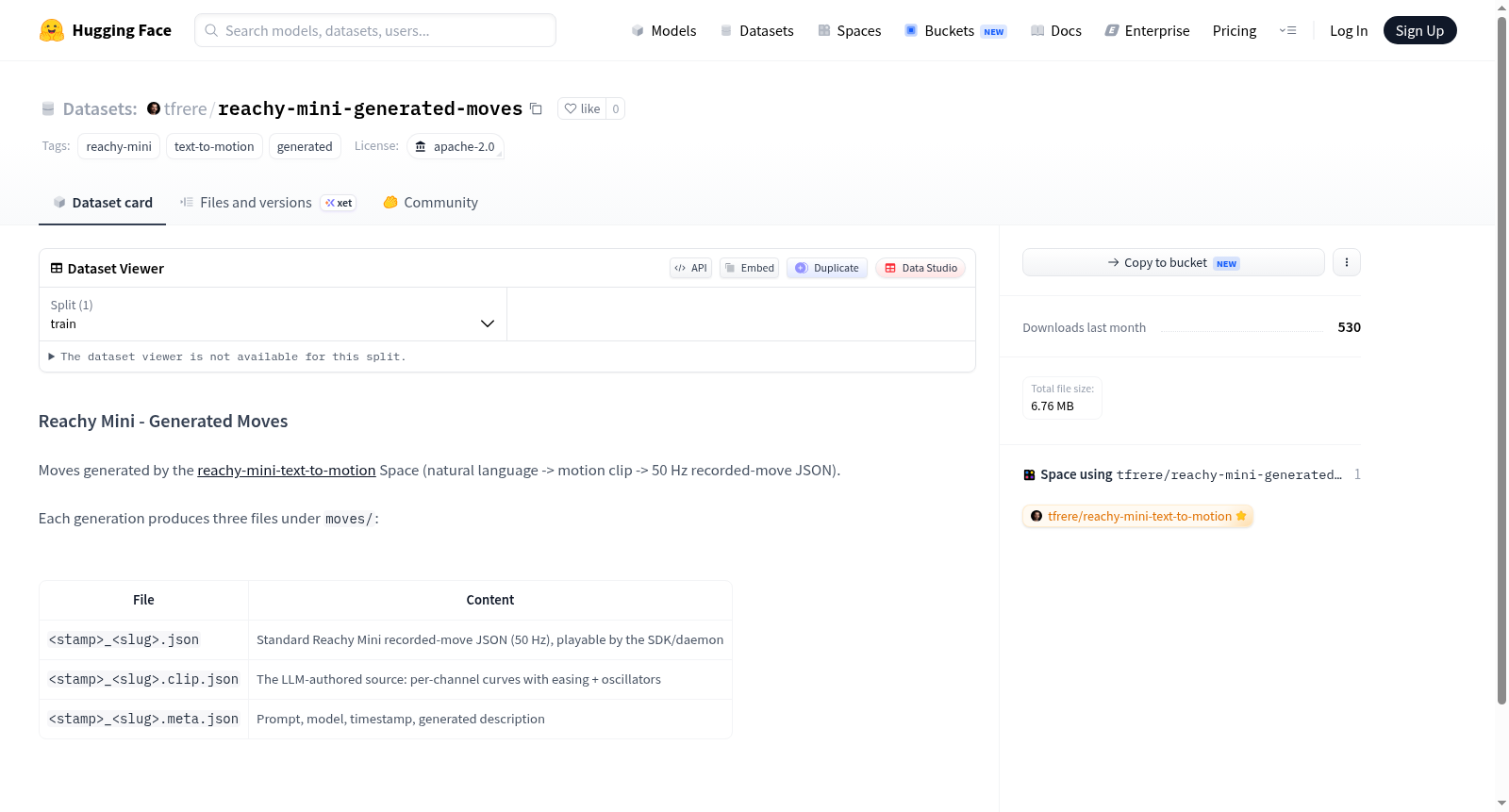Expand the 'dataset viewer is not available' message
The height and width of the screenshot is (812, 1509).
click(227, 356)
